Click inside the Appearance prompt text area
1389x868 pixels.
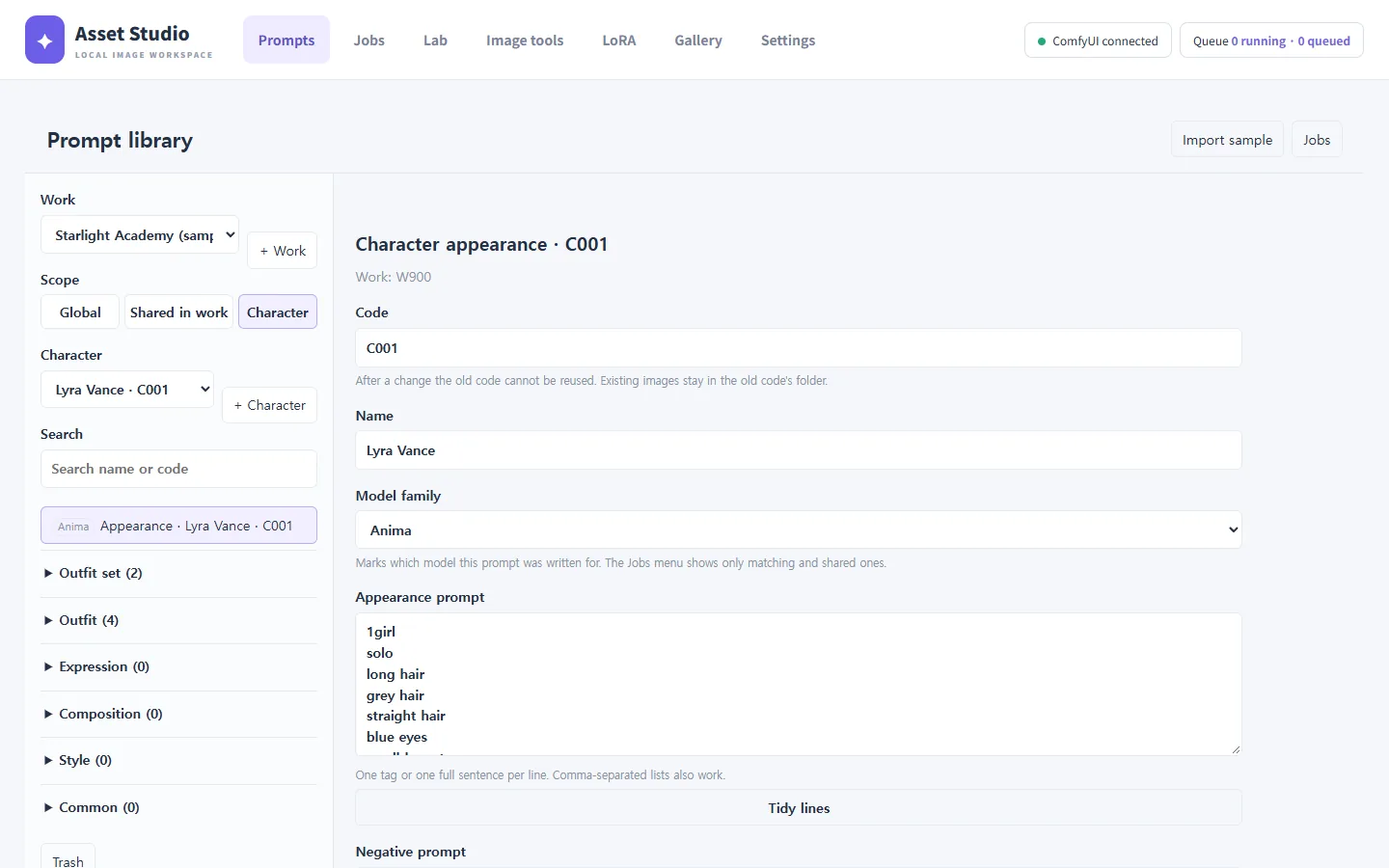point(799,684)
